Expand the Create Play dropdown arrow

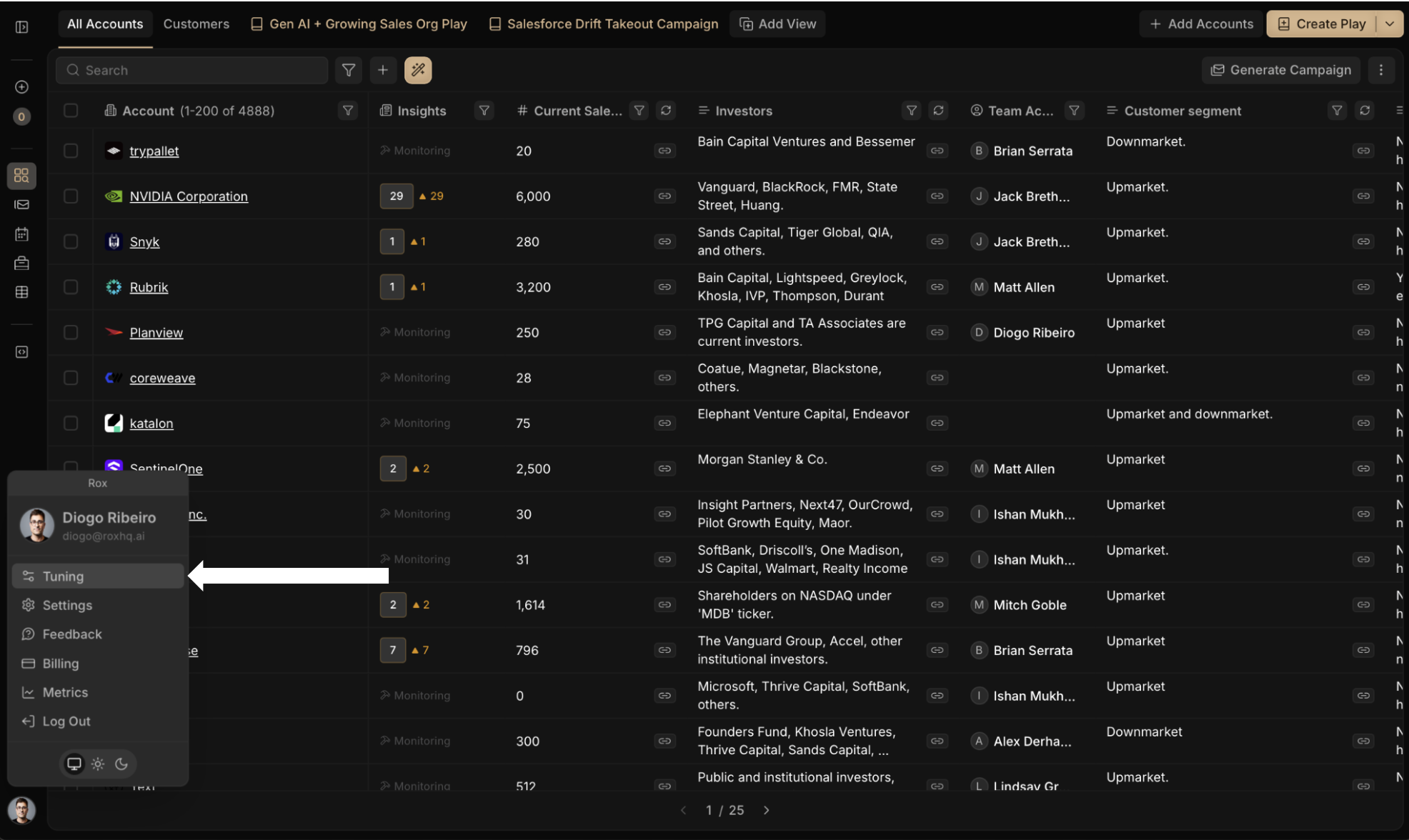(x=1390, y=24)
